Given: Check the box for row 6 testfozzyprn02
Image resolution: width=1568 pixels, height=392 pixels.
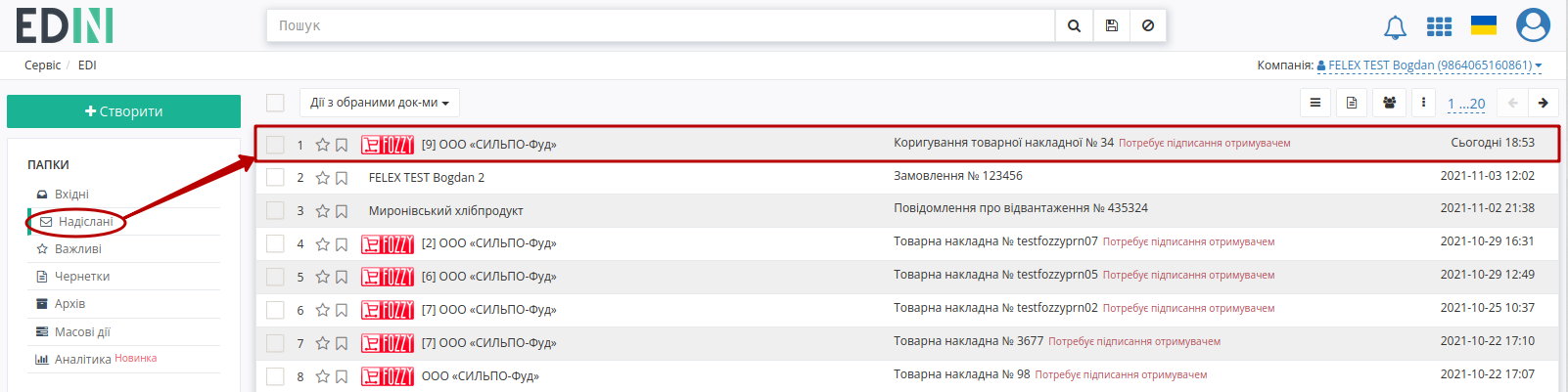Looking at the screenshot, I should tap(275, 311).
